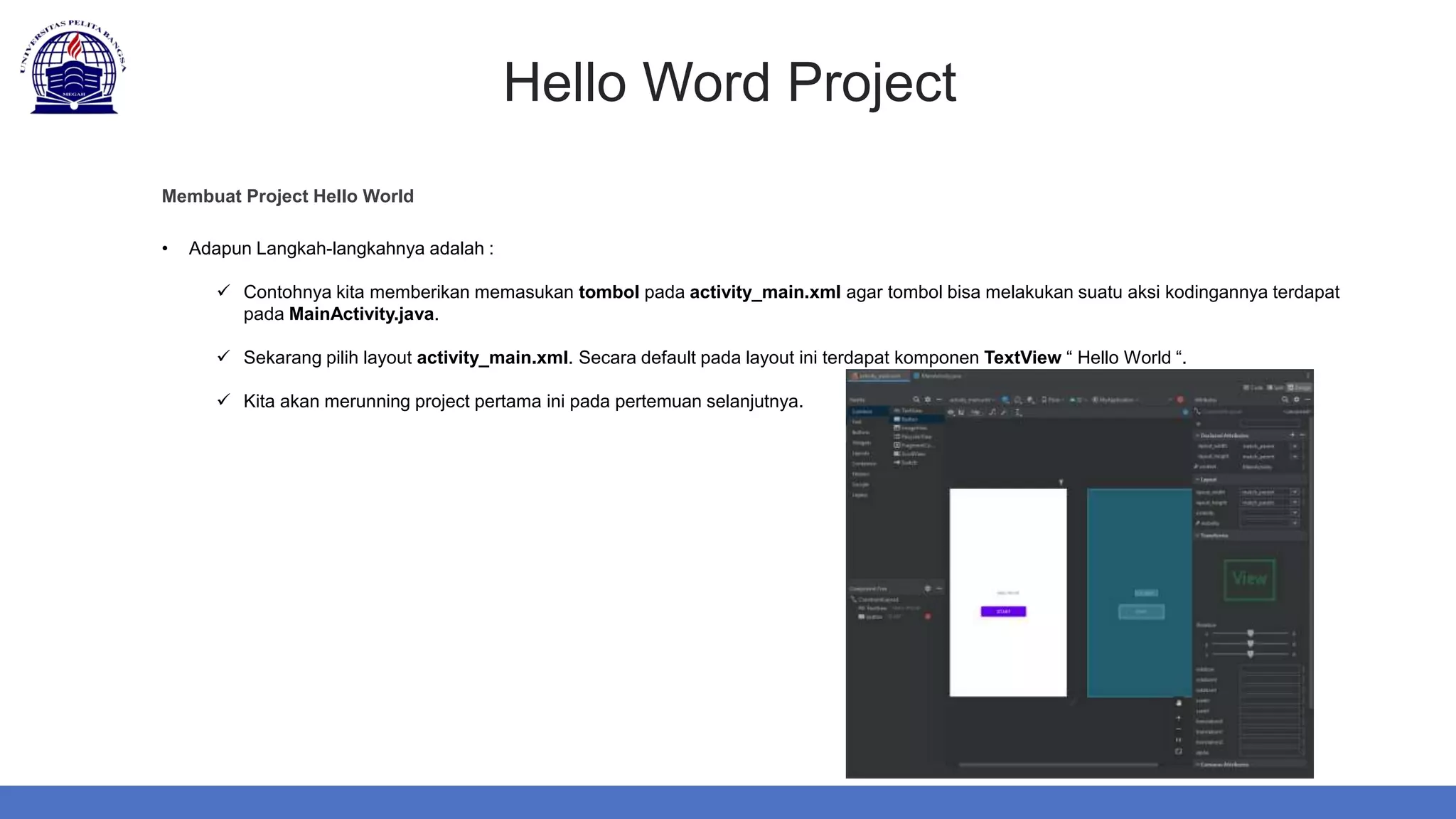The height and width of the screenshot is (819, 1456).
Task: Select the Buttons palette category
Action: 861,432
